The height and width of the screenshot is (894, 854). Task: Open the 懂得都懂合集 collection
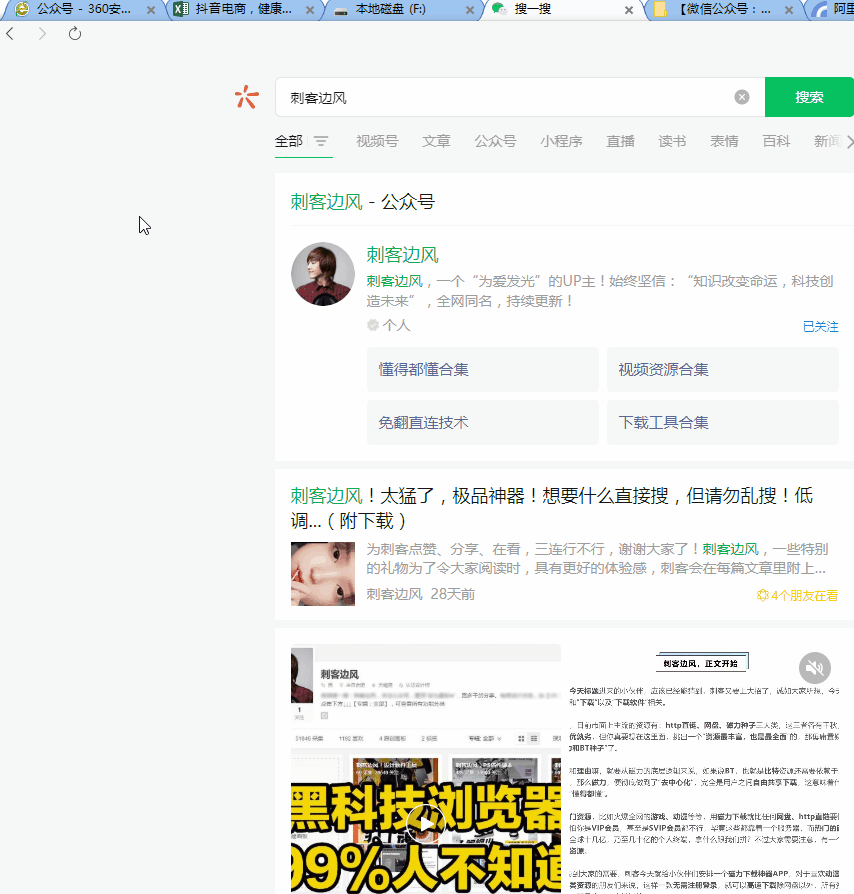coord(482,369)
